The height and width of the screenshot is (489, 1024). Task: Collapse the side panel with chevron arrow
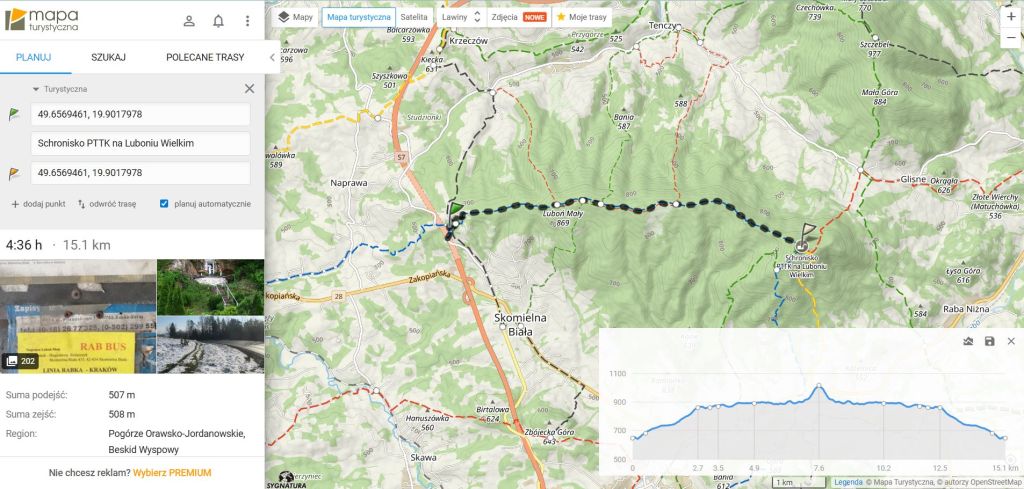[272, 57]
